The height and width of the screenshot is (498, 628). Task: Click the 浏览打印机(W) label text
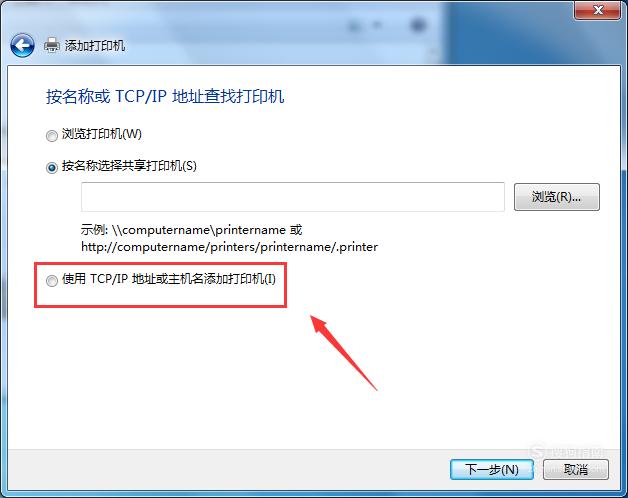point(102,134)
